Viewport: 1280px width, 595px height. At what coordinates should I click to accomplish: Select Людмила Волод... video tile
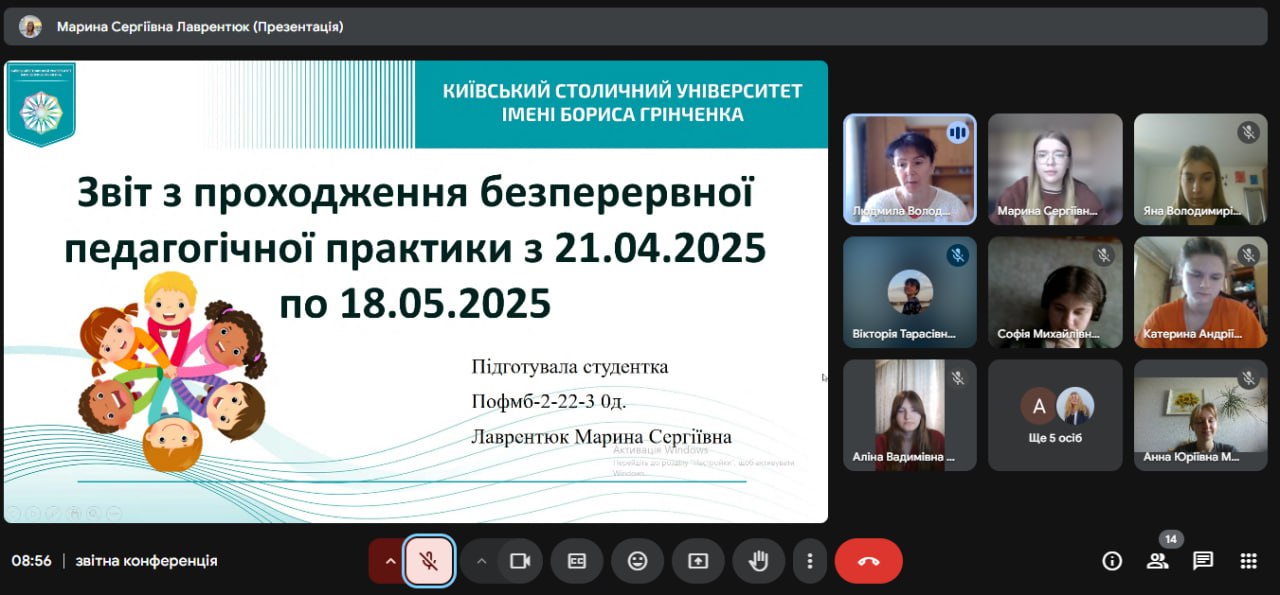pos(910,169)
